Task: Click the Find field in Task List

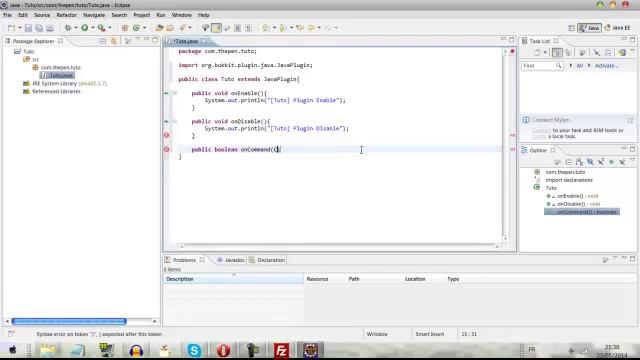Action: (x=542, y=66)
